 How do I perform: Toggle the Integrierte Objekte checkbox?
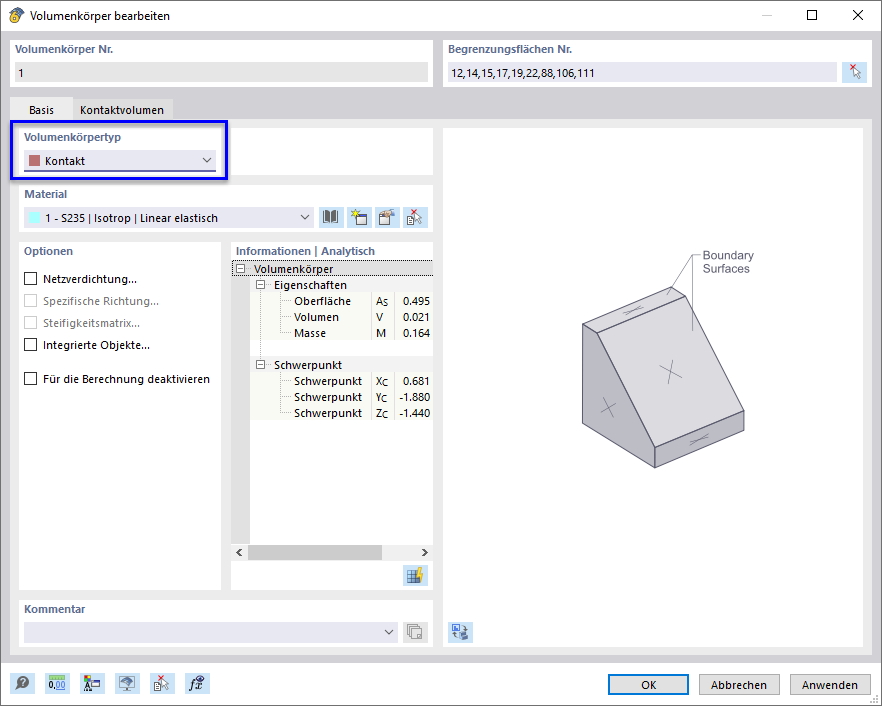coord(30,345)
